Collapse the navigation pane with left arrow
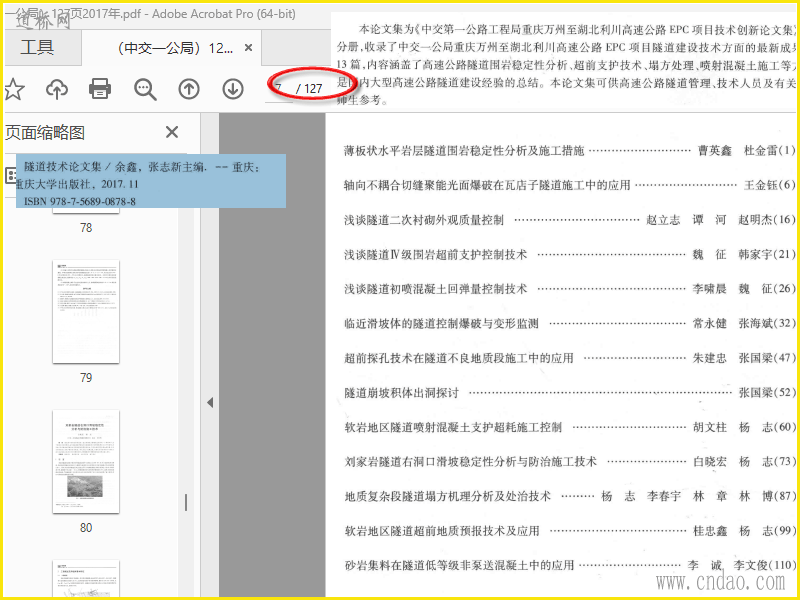800x600 pixels. [x=210, y=403]
